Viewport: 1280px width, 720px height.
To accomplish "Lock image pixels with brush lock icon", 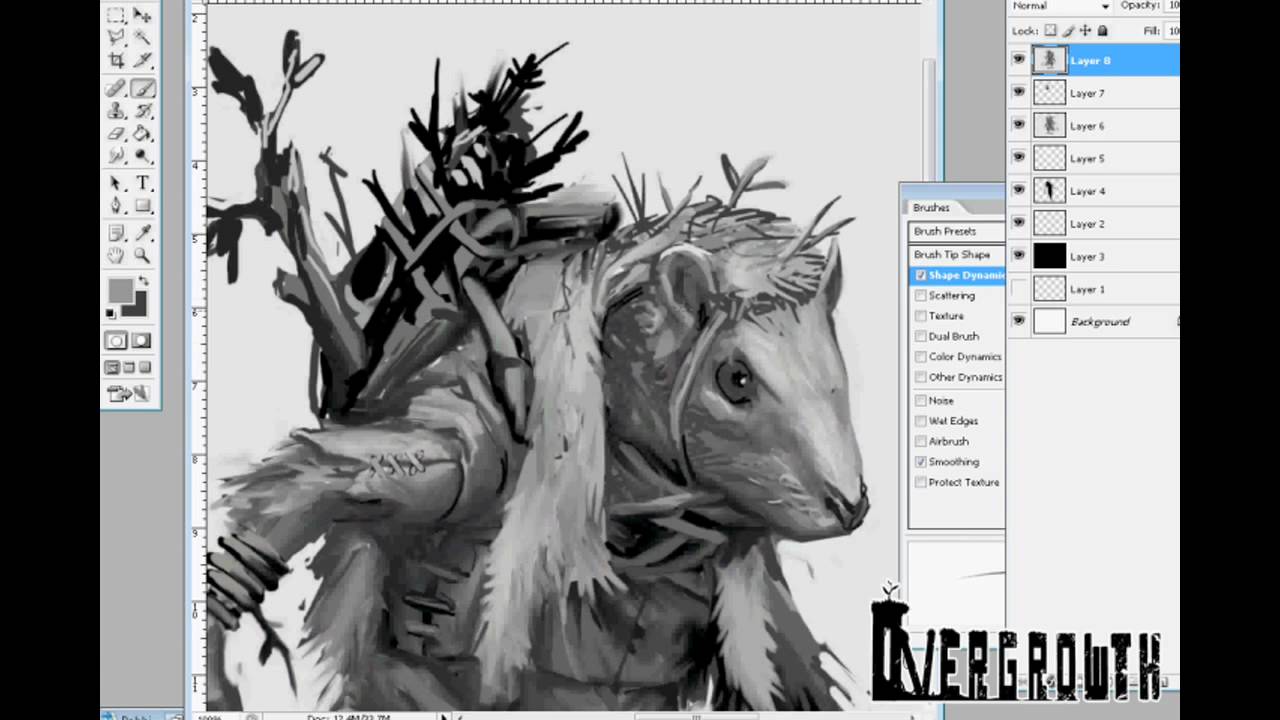I will [x=1068, y=31].
